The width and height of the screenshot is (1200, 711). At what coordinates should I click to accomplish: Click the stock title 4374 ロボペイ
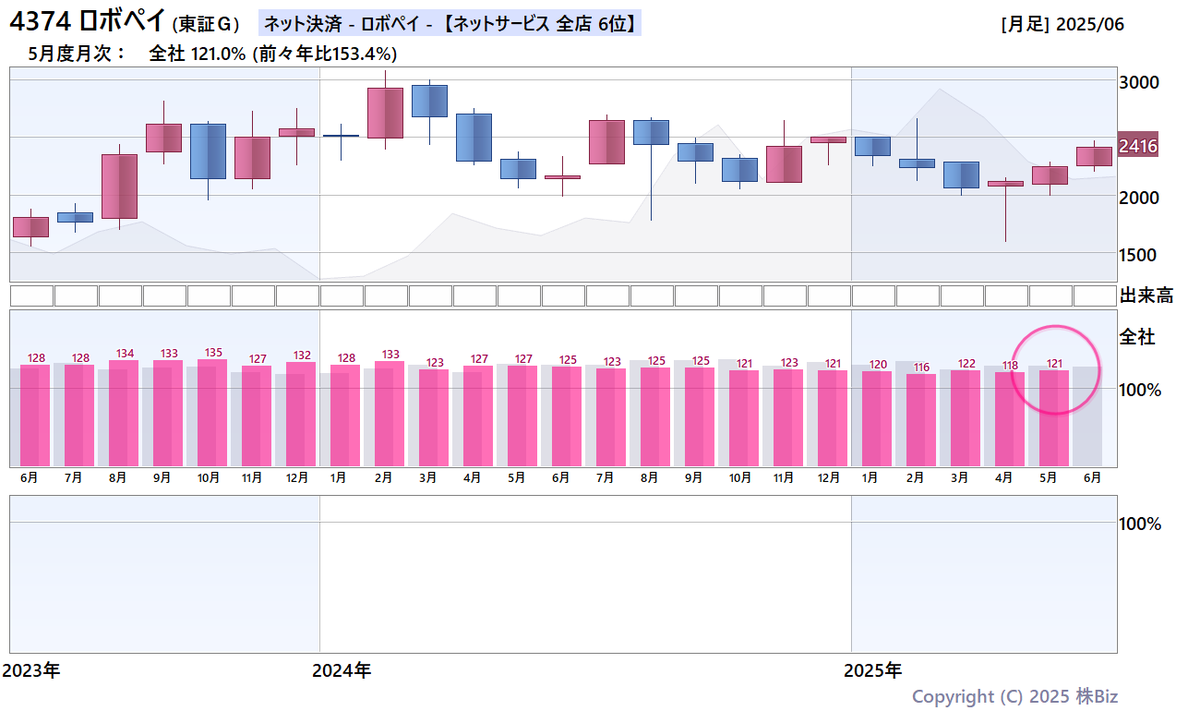click(x=85, y=23)
